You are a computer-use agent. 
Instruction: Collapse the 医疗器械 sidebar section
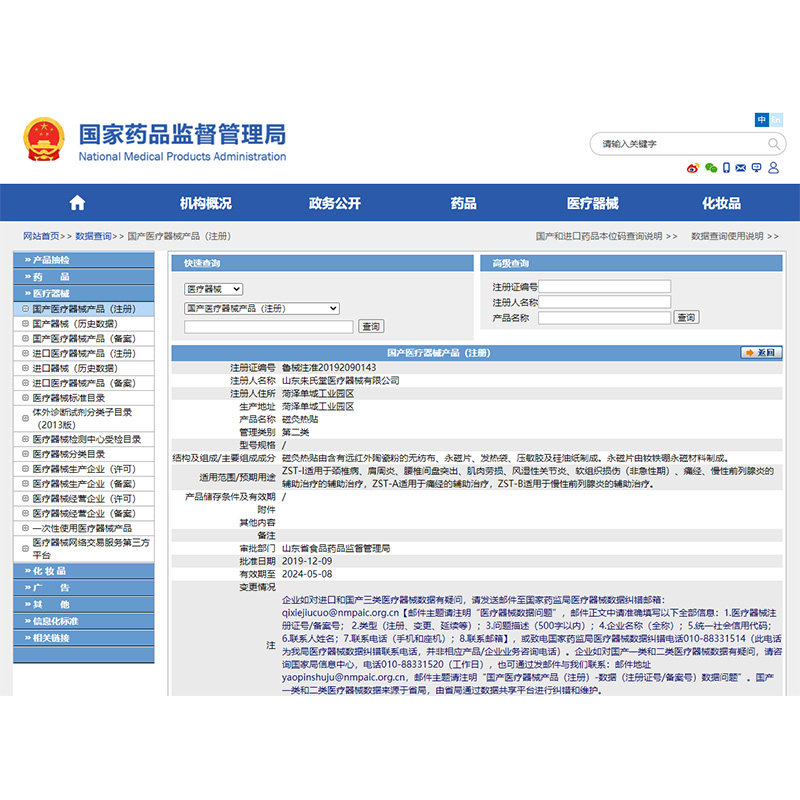pyautogui.click(x=84, y=294)
